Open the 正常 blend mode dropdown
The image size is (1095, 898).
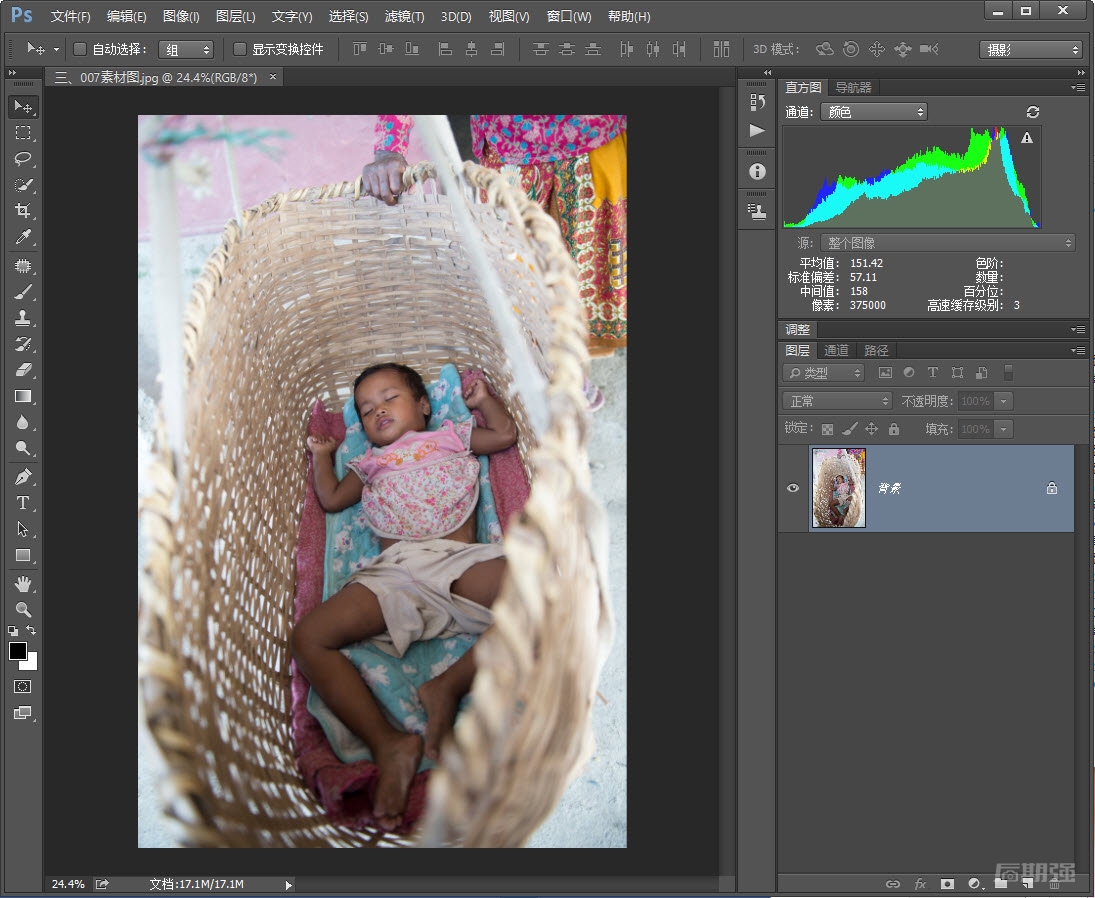(837, 401)
